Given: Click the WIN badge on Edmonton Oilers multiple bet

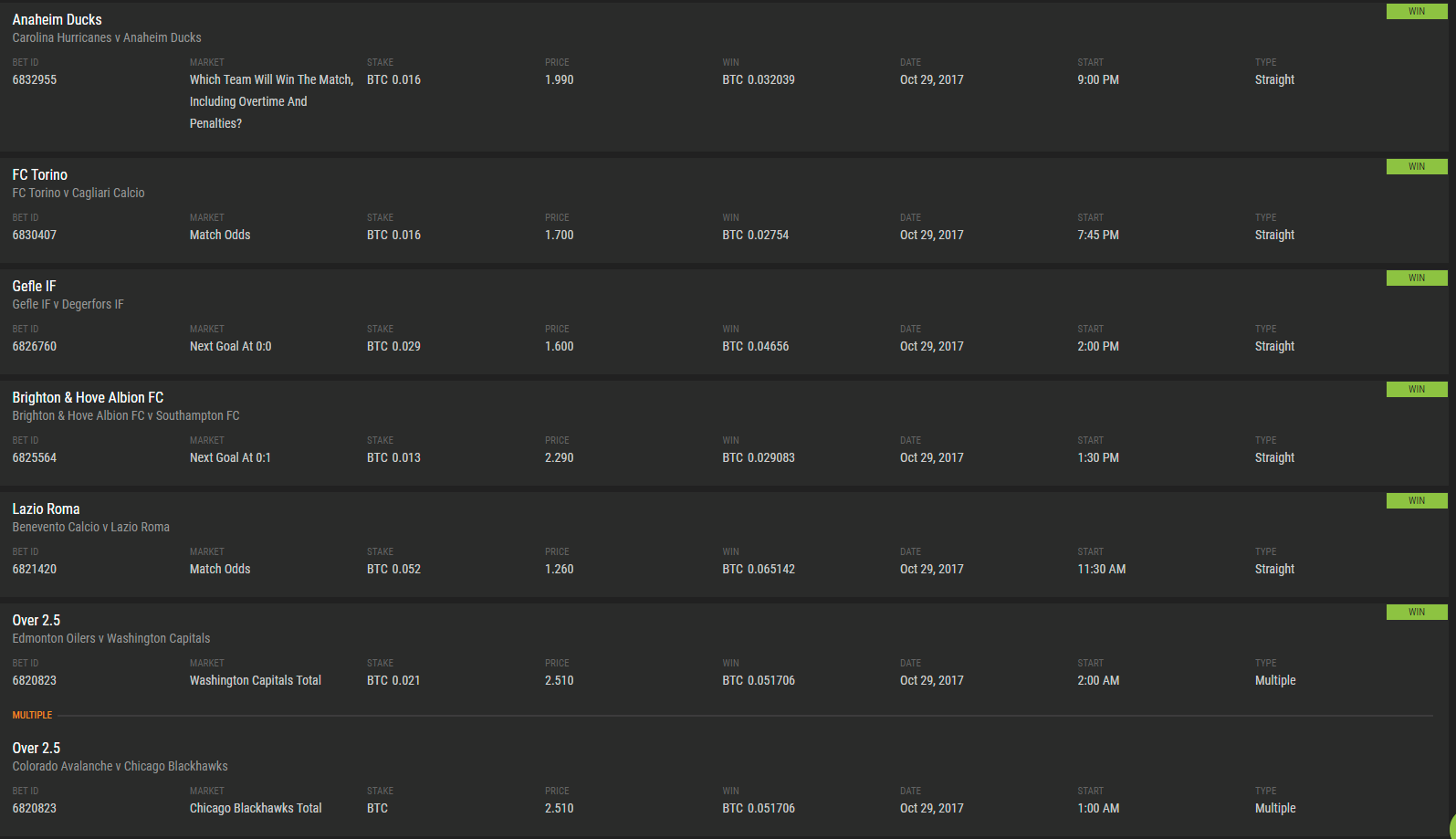Looking at the screenshot, I should [1416, 613].
